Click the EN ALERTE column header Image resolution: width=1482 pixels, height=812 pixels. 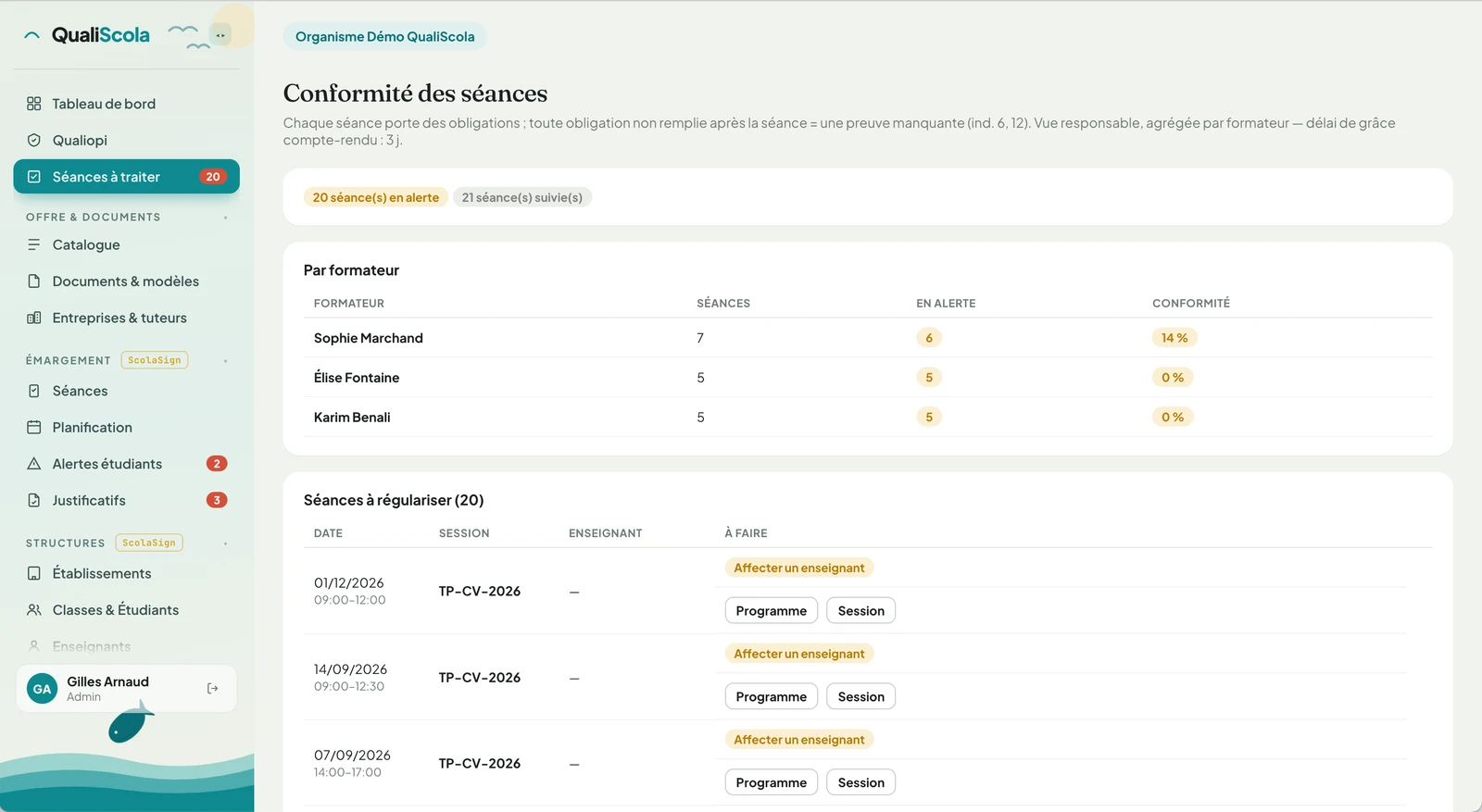(x=946, y=304)
